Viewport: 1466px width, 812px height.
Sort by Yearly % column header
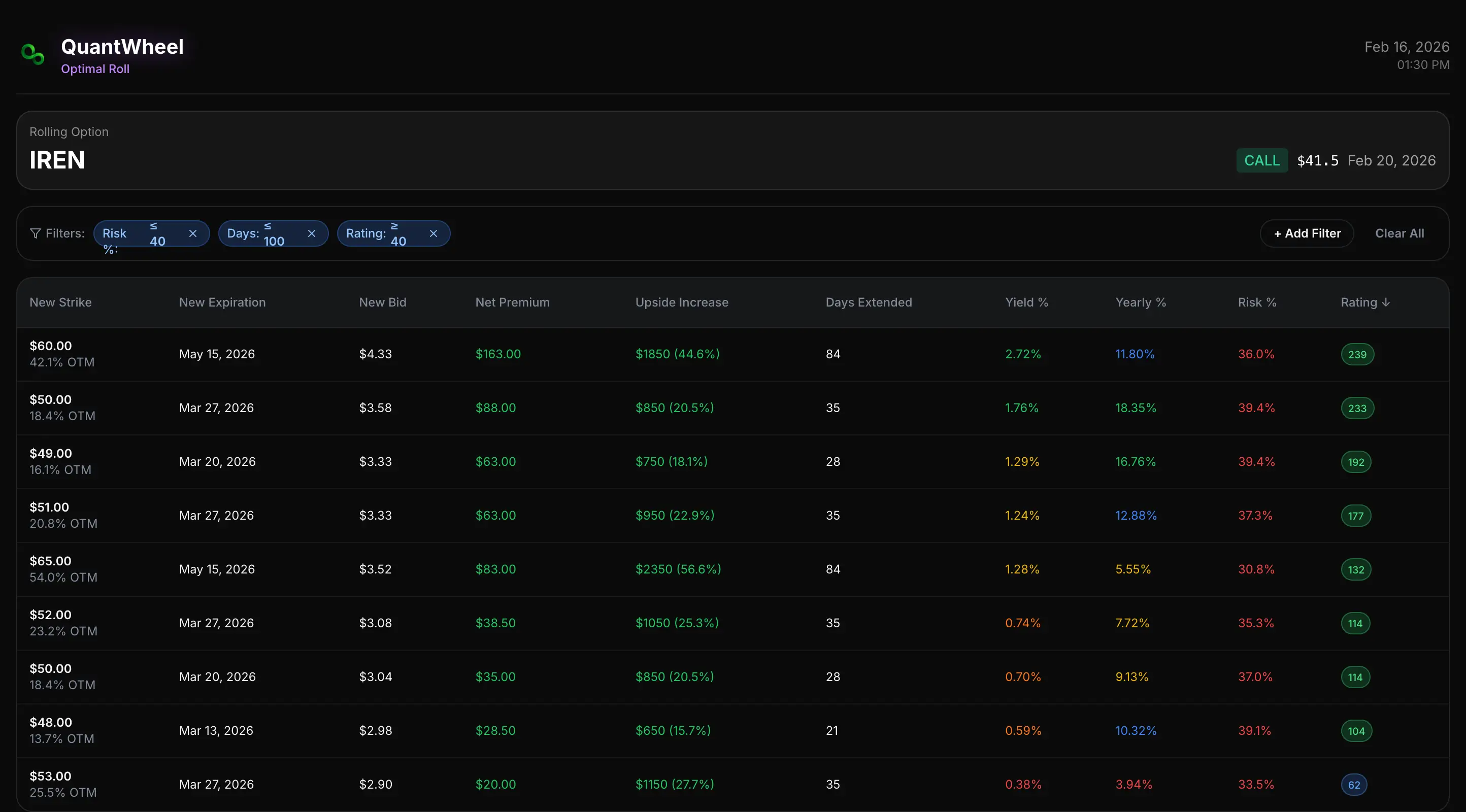pos(1141,302)
